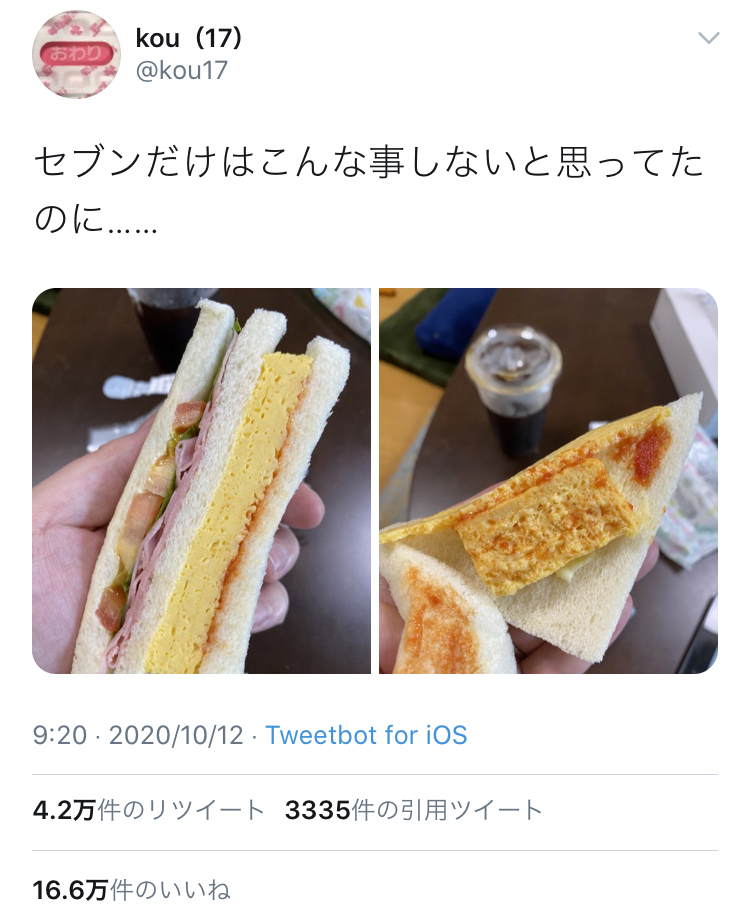View the right photo of opened sandwich
Screen dimensions: 750x911
(548, 480)
